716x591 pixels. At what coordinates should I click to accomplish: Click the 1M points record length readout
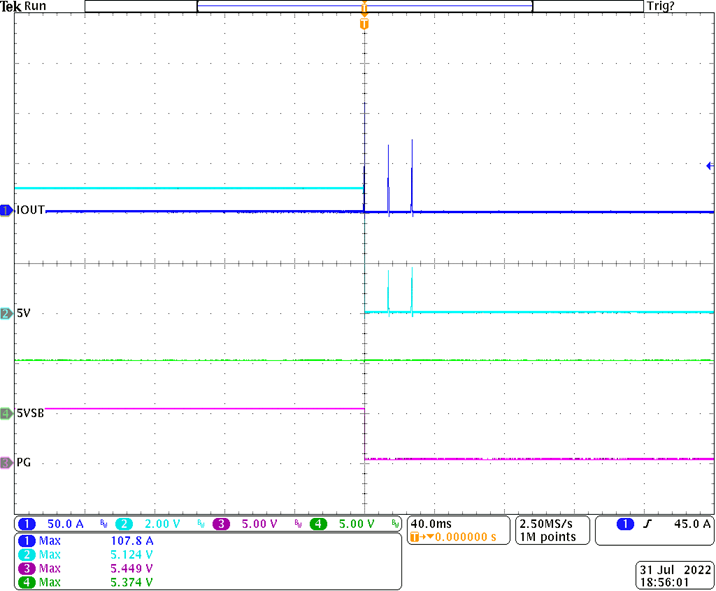pos(548,537)
